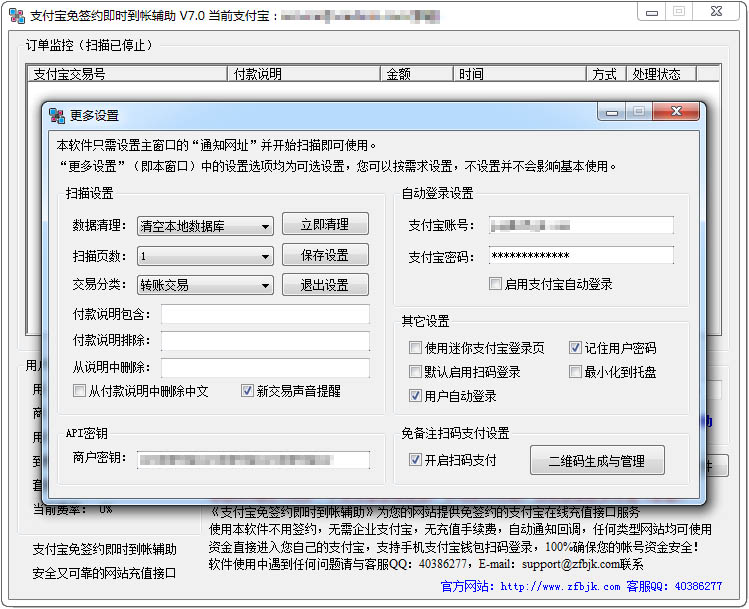Click 安全又可靠的网站充值接口 text

(x=105, y=573)
